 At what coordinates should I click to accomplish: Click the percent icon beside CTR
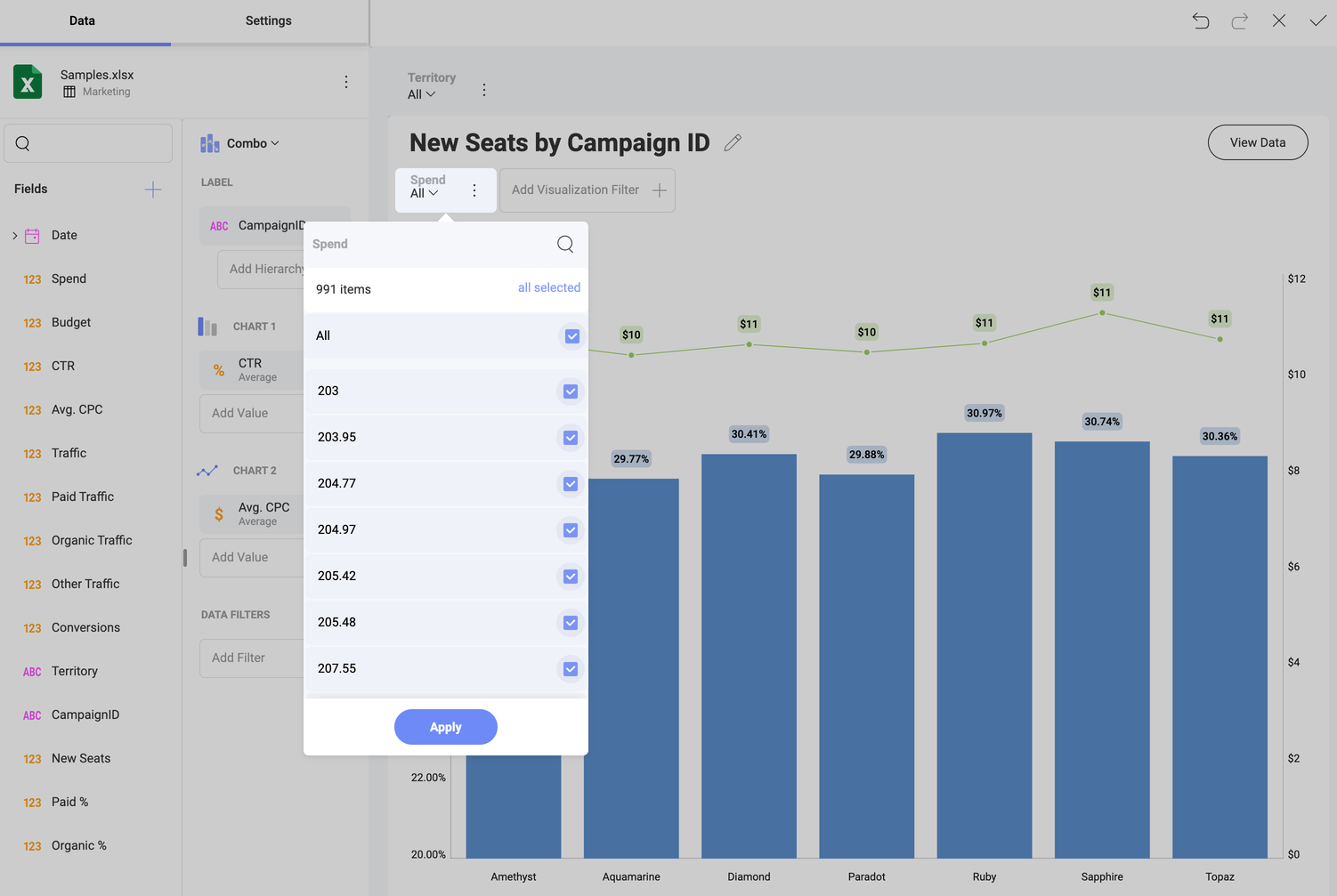219,370
